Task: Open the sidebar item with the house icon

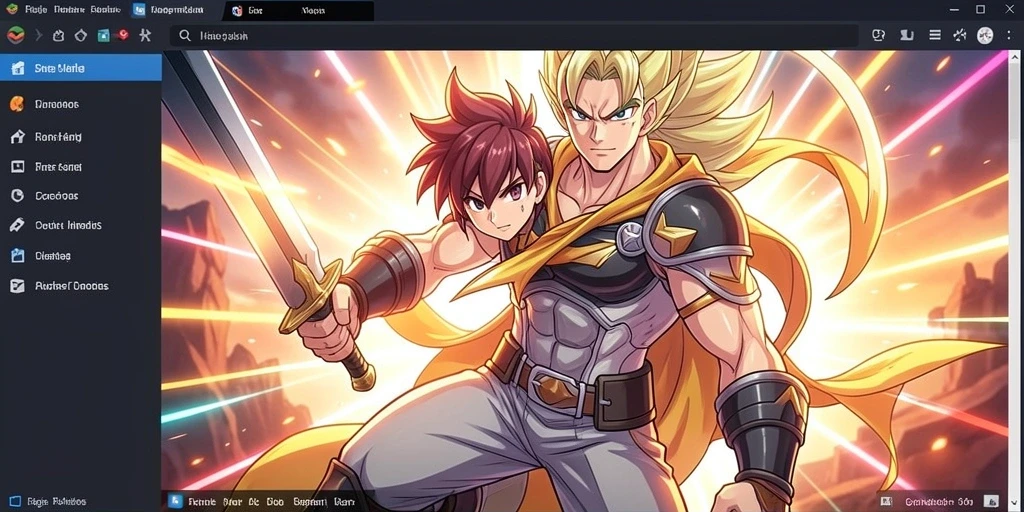Action: tap(81, 136)
